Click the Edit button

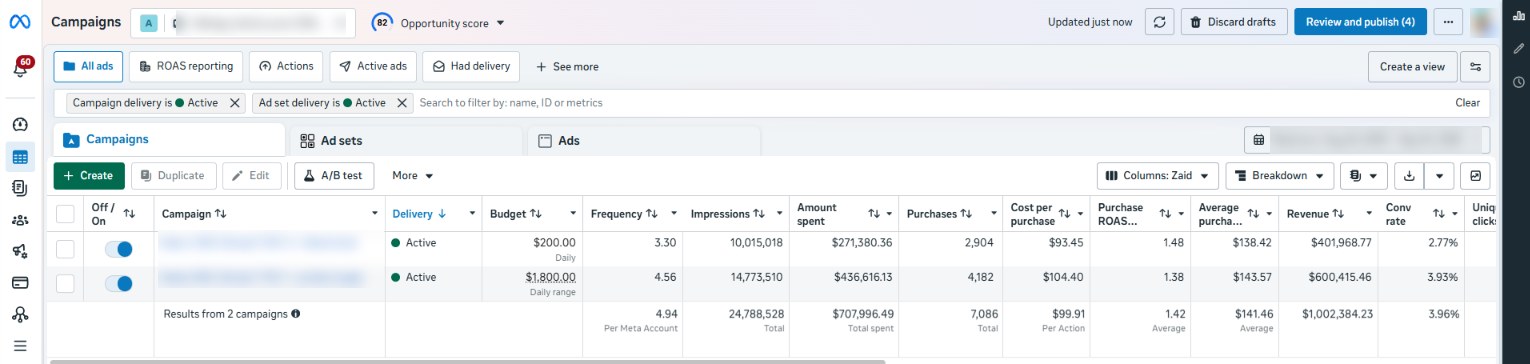[x=252, y=176]
